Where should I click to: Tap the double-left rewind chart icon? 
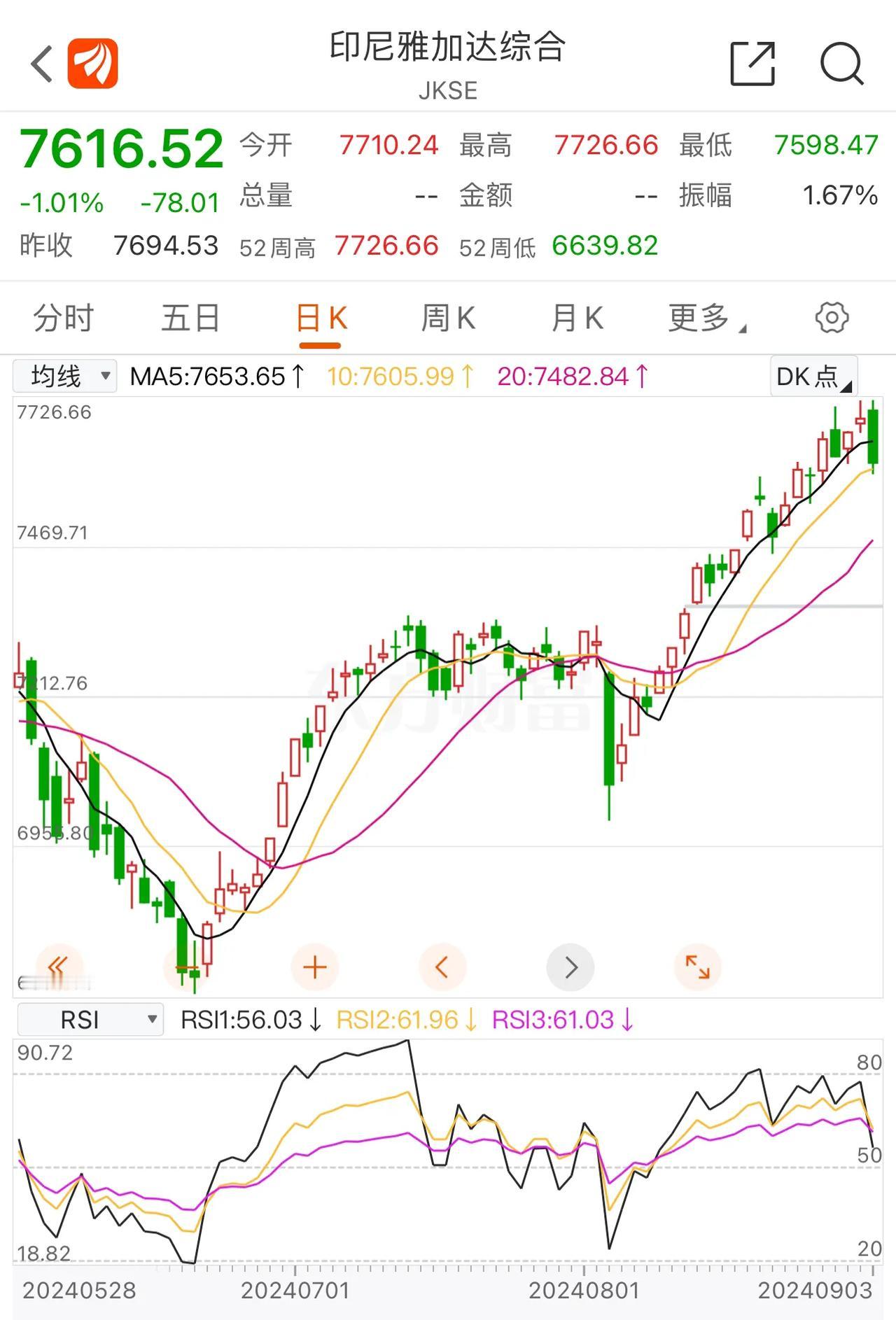(58, 967)
